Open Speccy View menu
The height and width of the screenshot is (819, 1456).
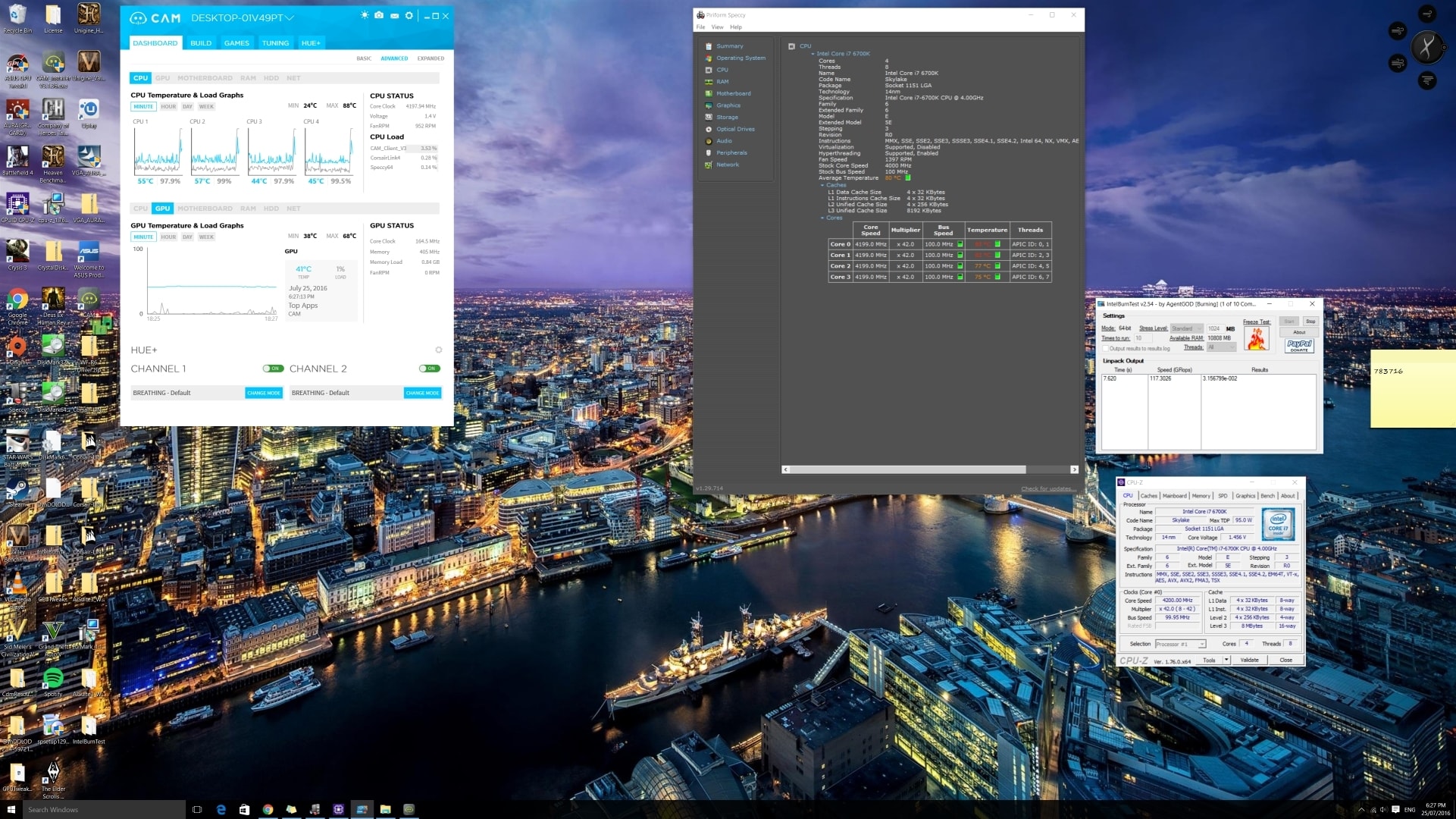click(717, 27)
